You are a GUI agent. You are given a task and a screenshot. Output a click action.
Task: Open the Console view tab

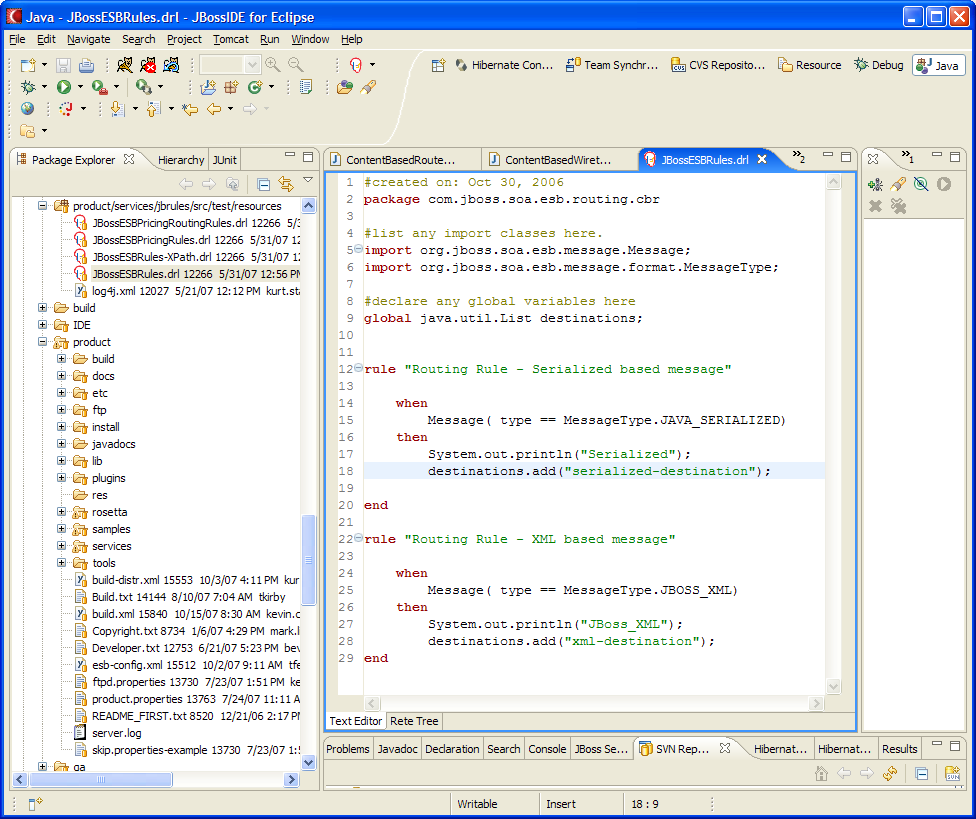tap(547, 749)
